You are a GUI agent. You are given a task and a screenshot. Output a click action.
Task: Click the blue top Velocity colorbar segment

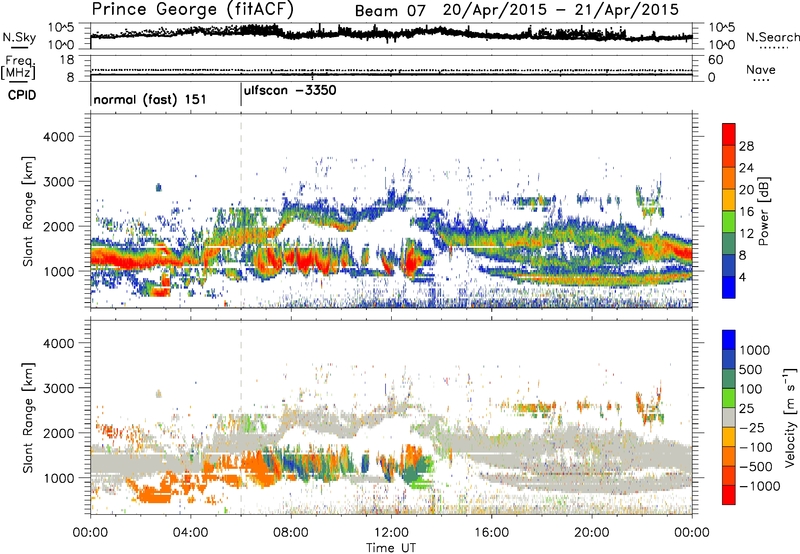729,340
